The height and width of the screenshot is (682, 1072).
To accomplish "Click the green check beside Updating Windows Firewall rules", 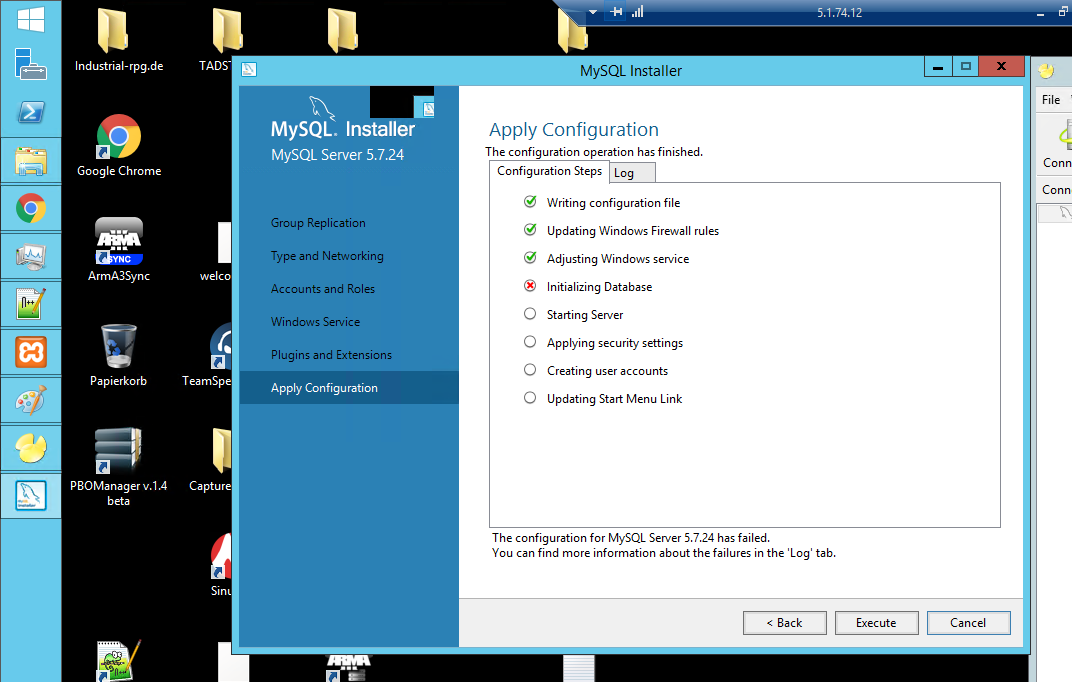I will click(x=530, y=230).
